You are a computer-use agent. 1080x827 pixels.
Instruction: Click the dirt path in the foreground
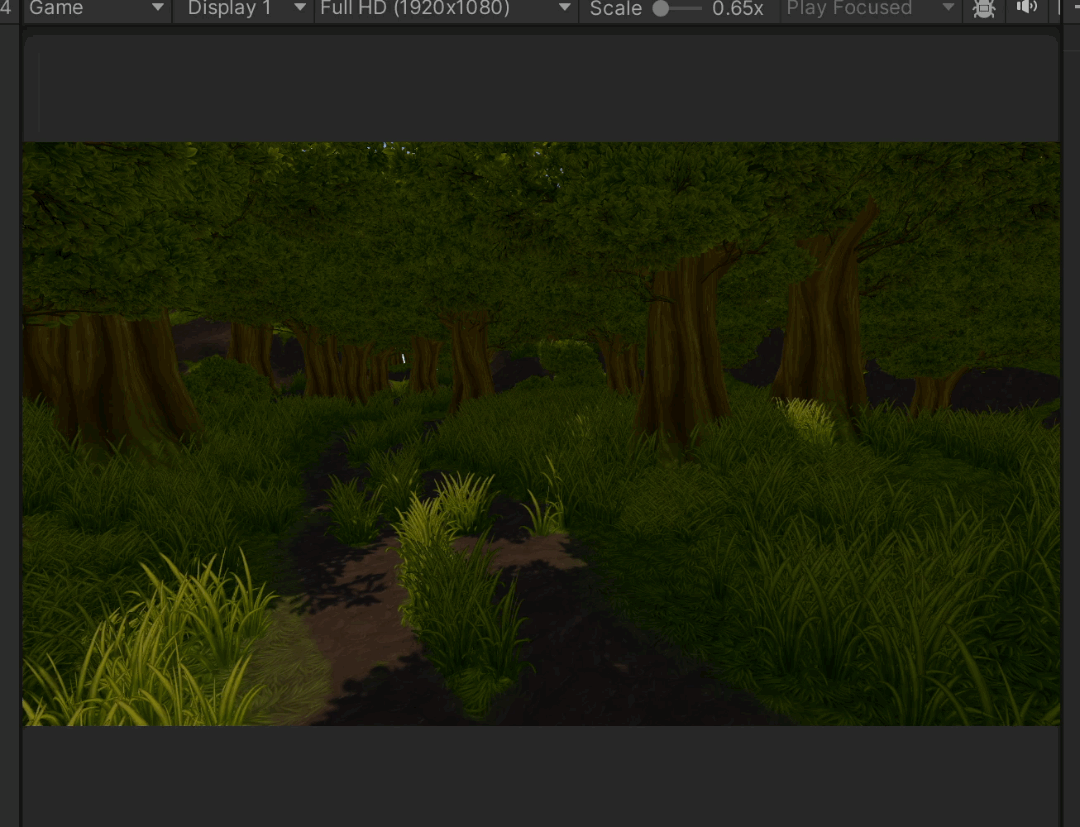(360, 640)
